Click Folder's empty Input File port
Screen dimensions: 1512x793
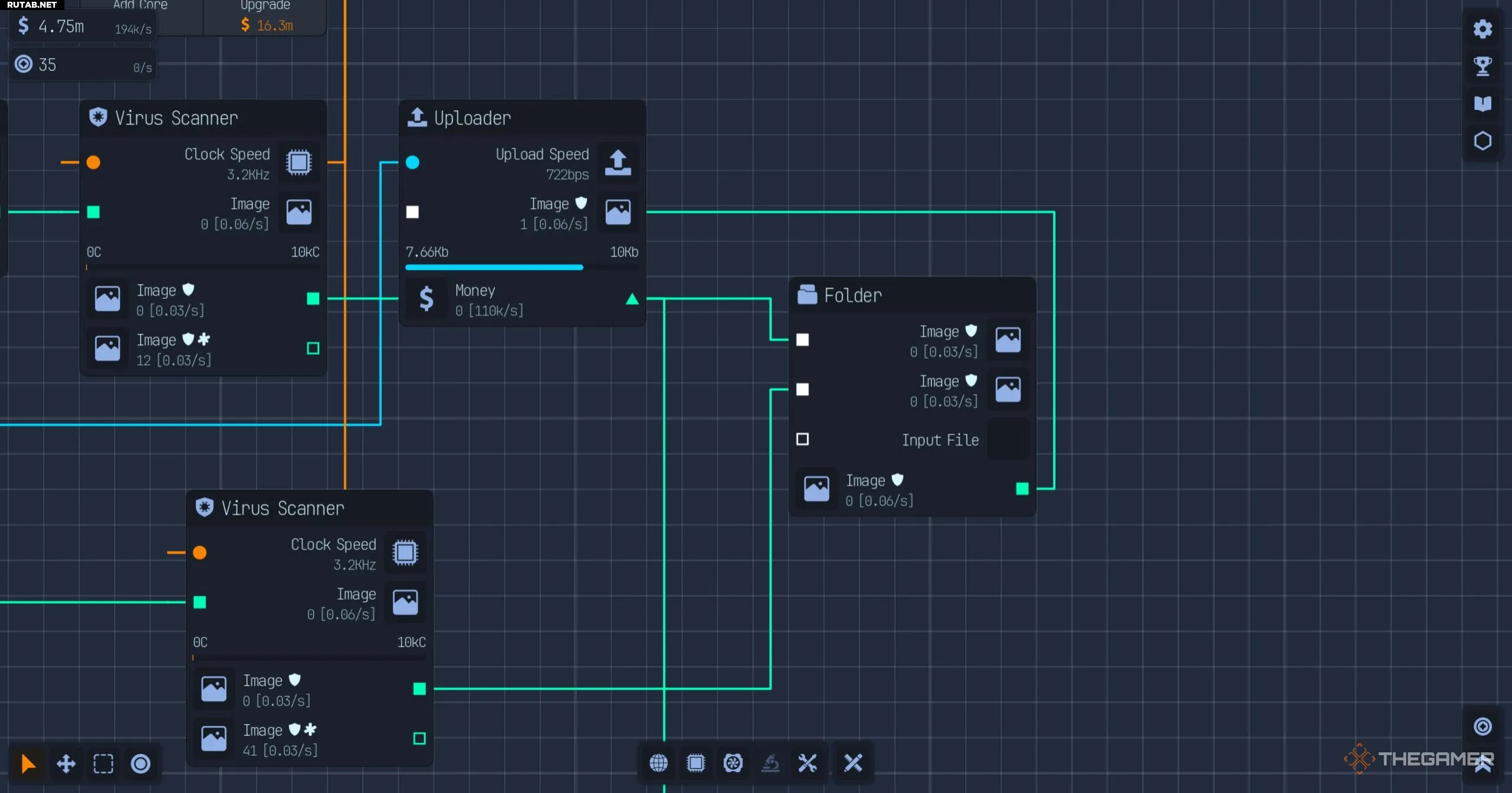point(802,439)
